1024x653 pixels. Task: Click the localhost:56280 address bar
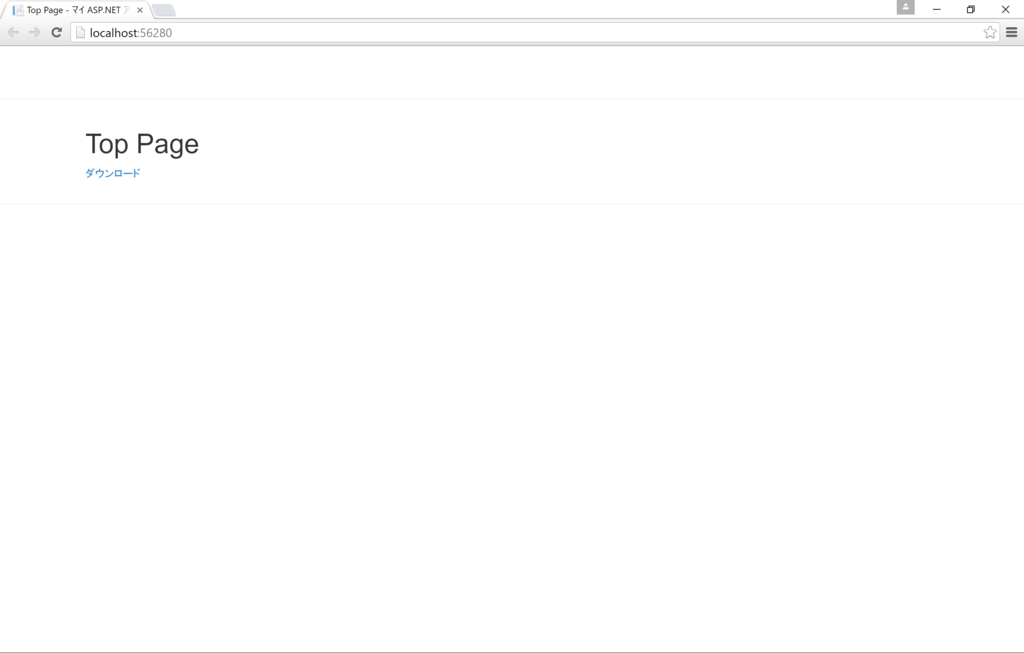coord(500,32)
